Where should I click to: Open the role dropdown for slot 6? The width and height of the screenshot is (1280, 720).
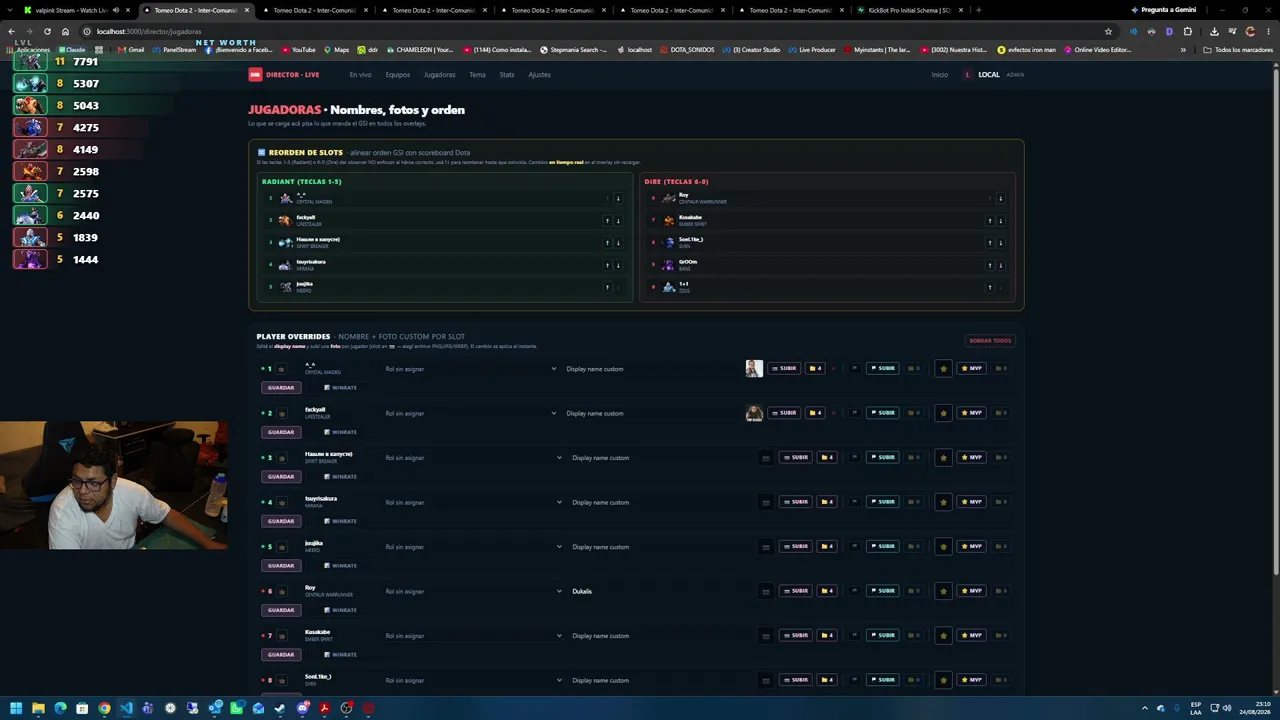coord(473,591)
